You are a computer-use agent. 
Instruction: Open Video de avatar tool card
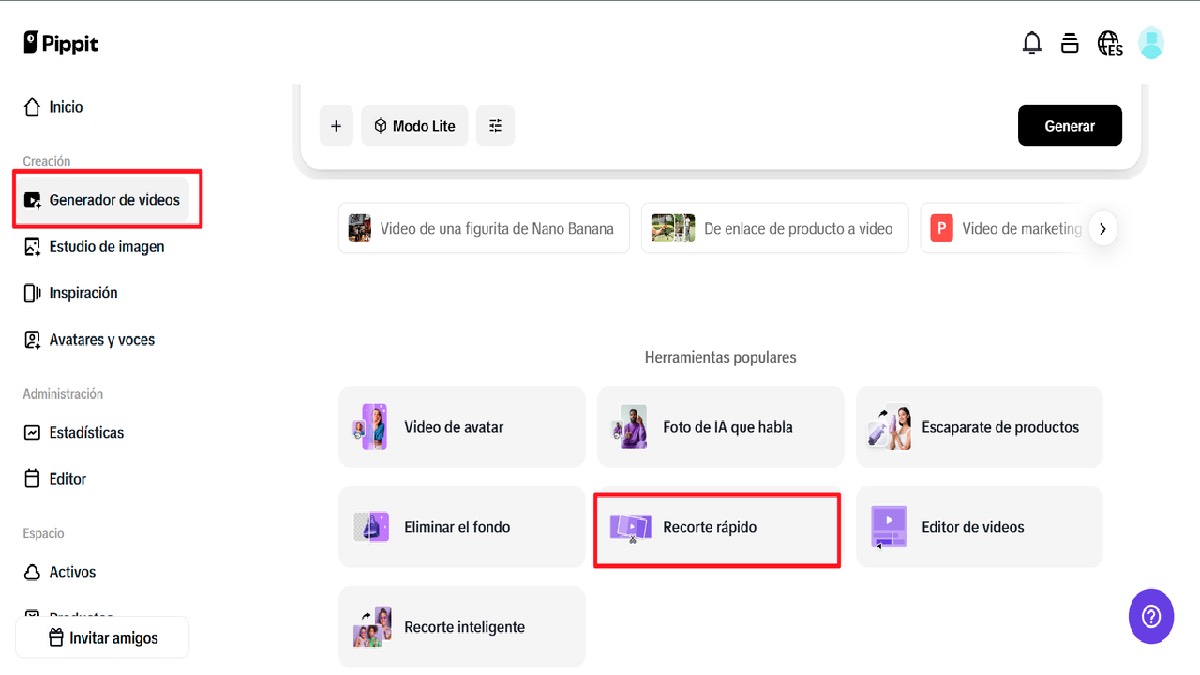pyautogui.click(x=461, y=427)
